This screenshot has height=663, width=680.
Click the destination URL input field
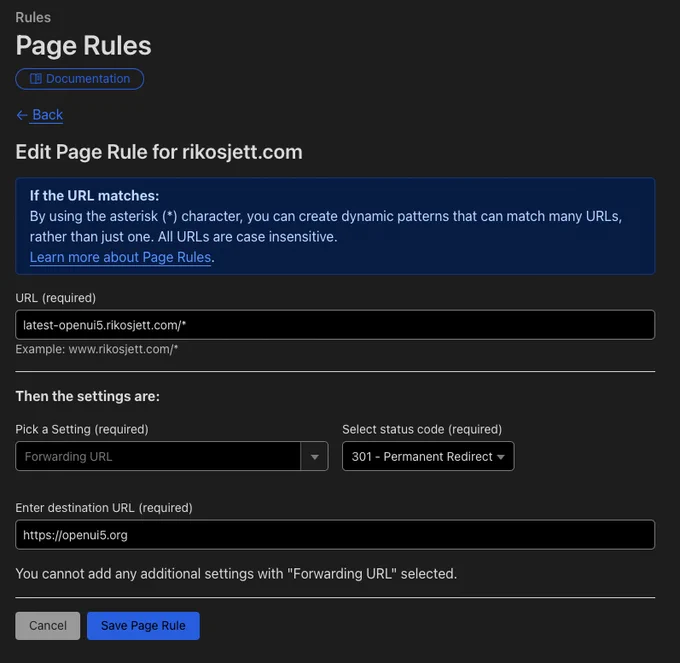click(335, 535)
